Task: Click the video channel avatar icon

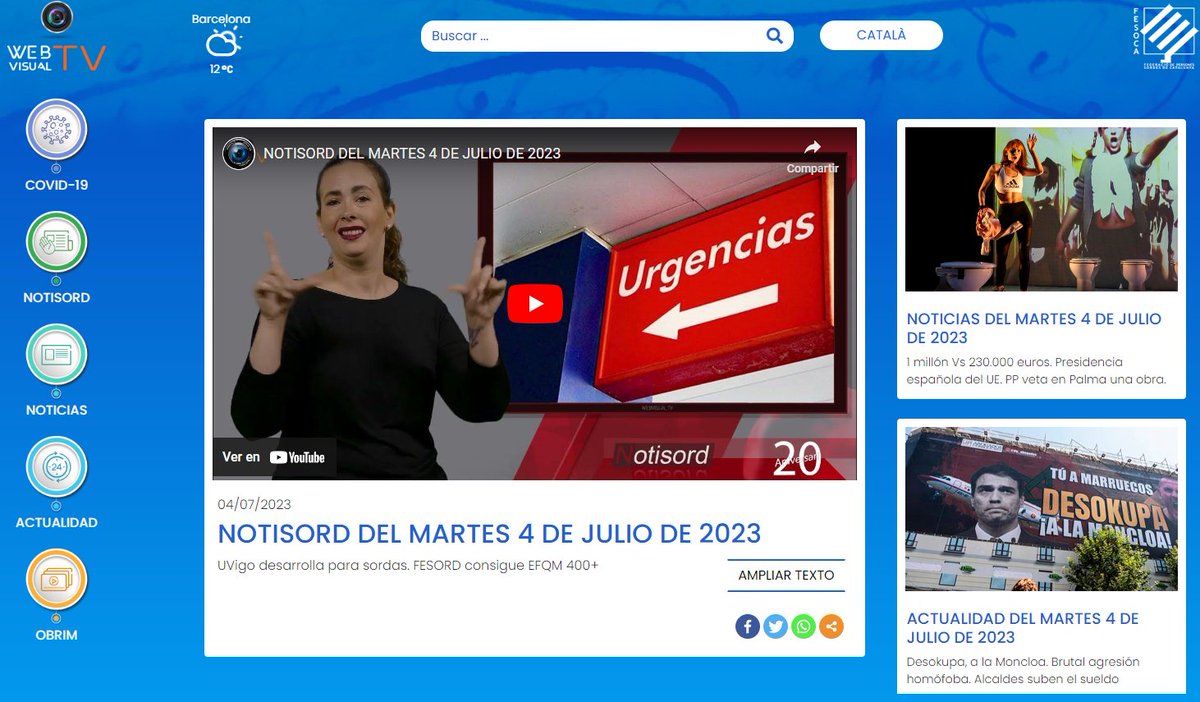Action: 239,153
